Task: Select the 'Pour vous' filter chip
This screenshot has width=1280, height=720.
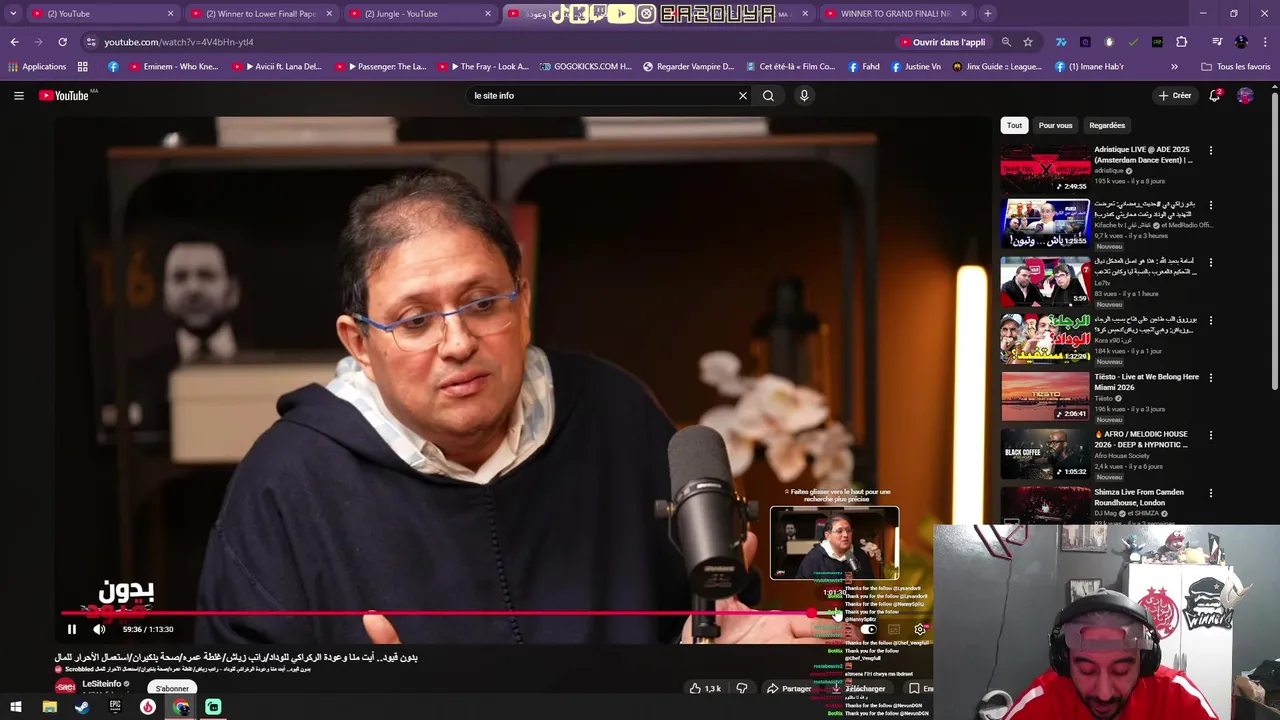Action: pyautogui.click(x=1055, y=125)
